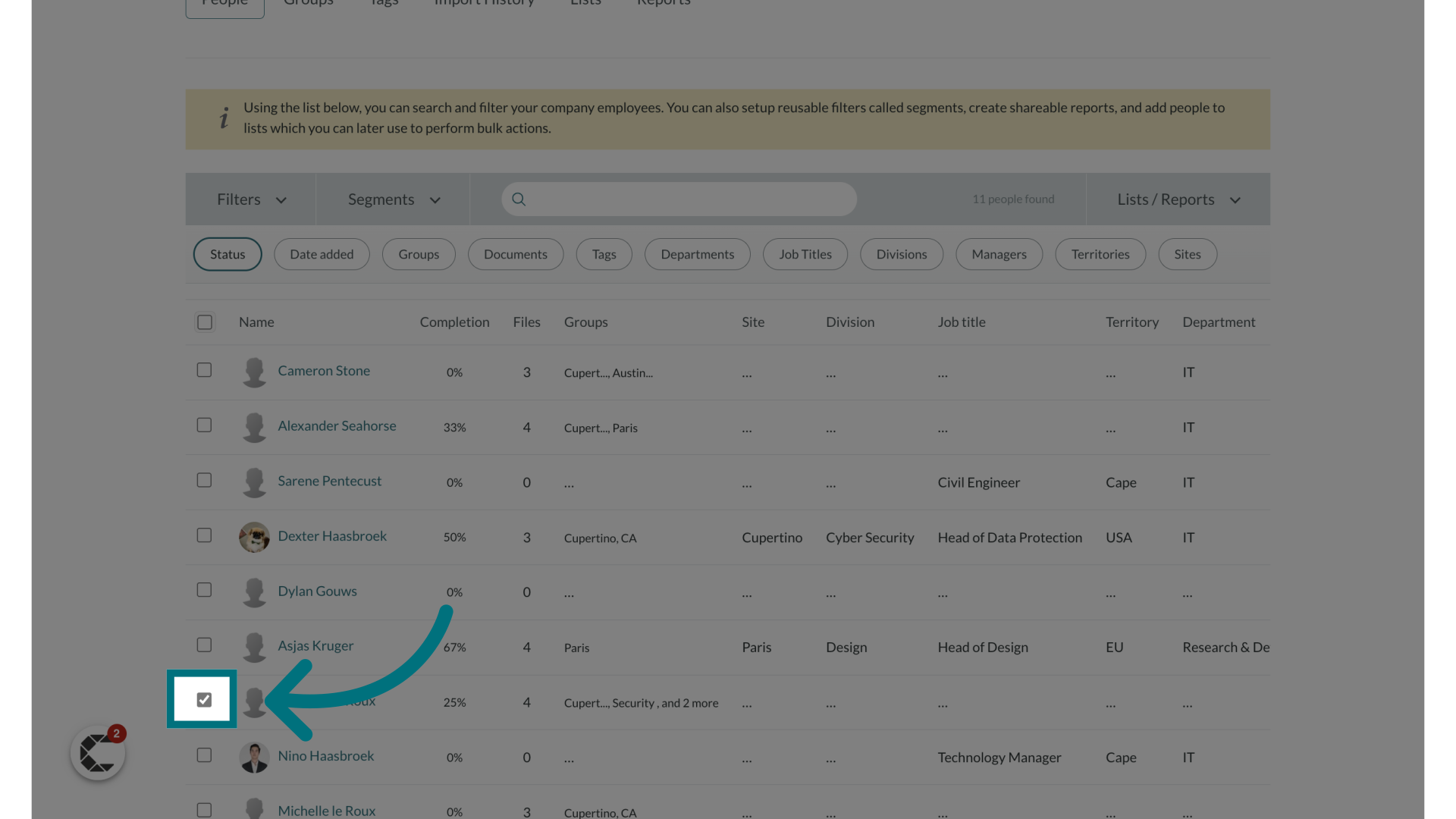Click the Status filter icon
The width and height of the screenshot is (1456, 819).
pyautogui.click(x=227, y=254)
